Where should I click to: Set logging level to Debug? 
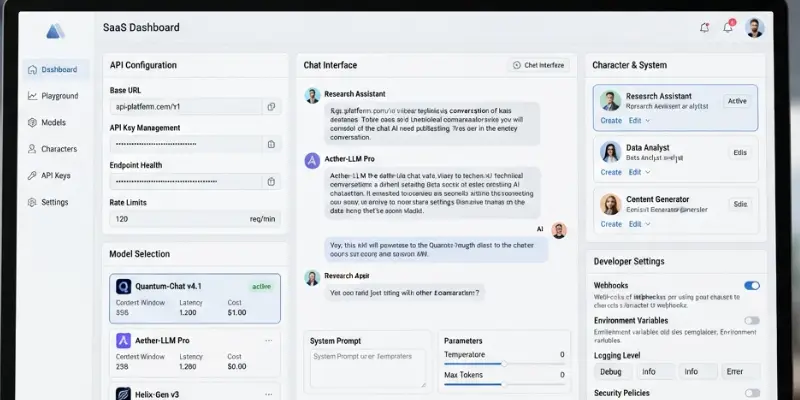click(x=613, y=371)
